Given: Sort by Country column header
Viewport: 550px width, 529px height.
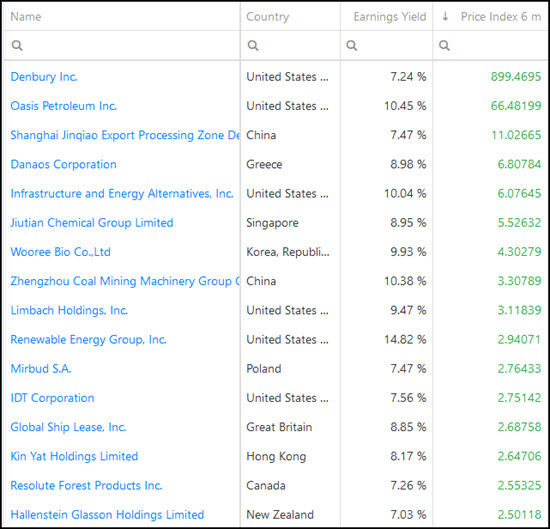Looking at the screenshot, I should point(268,16).
